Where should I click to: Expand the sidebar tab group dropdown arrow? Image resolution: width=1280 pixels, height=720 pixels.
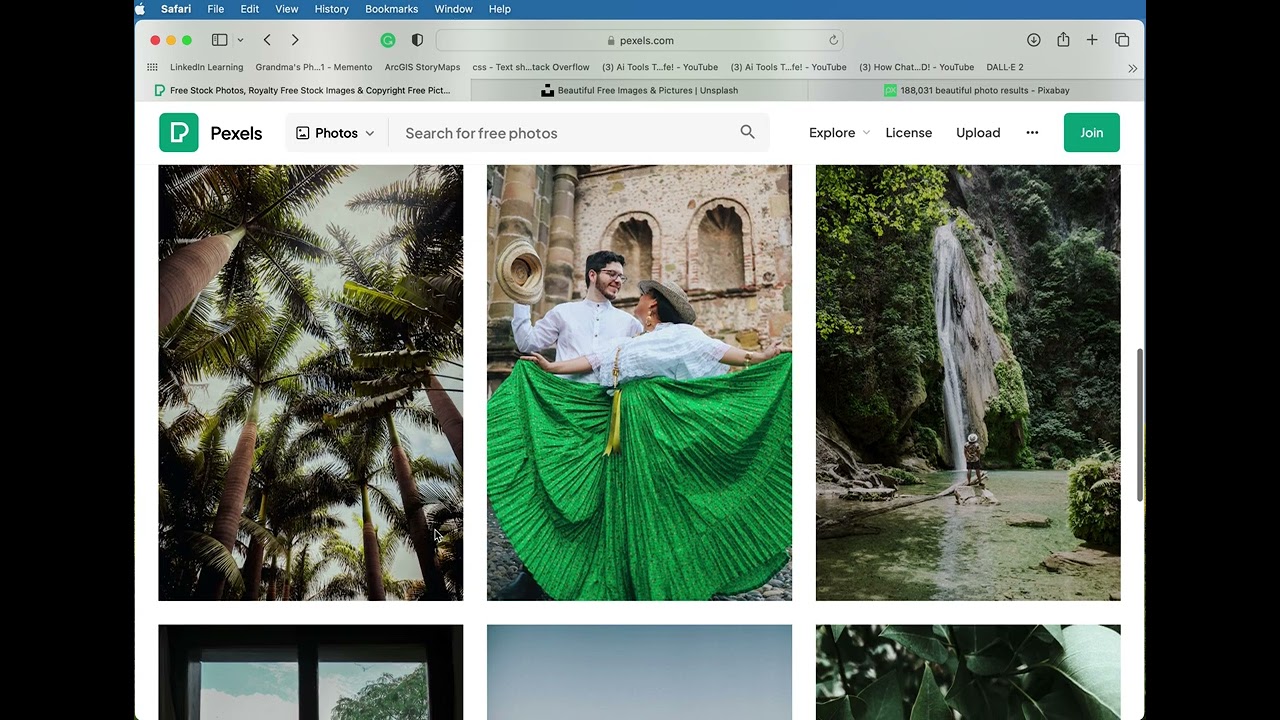pyautogui.click(x=240, y=40)
